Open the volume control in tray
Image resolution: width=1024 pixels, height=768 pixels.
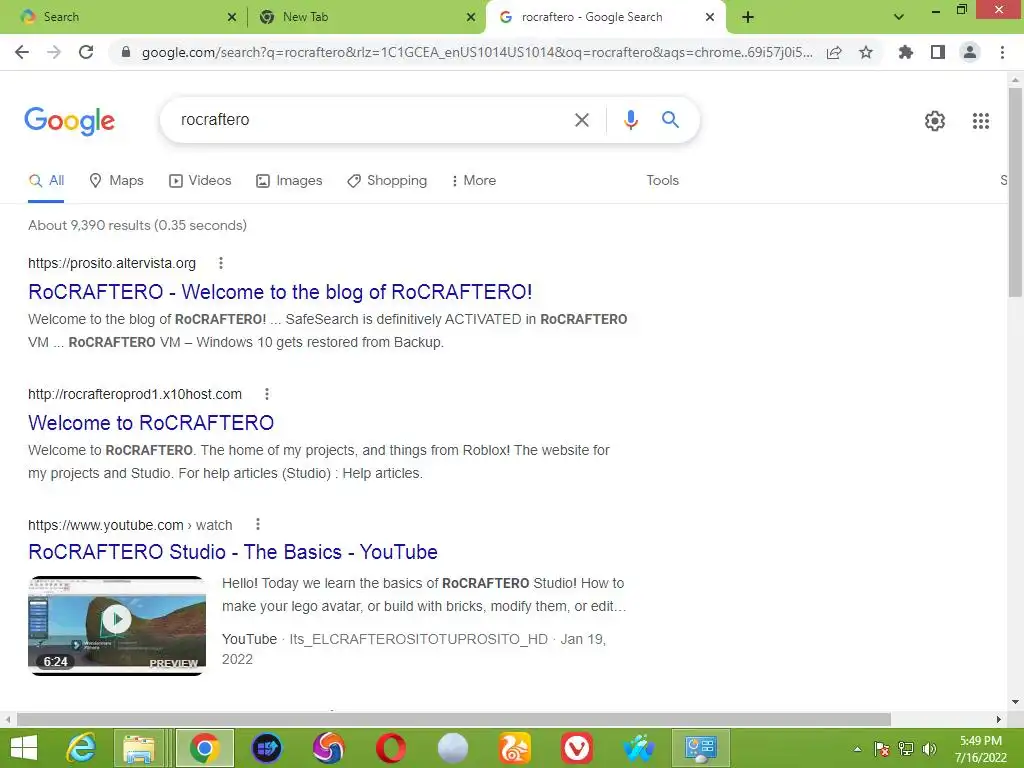click(x=929, y=749)
